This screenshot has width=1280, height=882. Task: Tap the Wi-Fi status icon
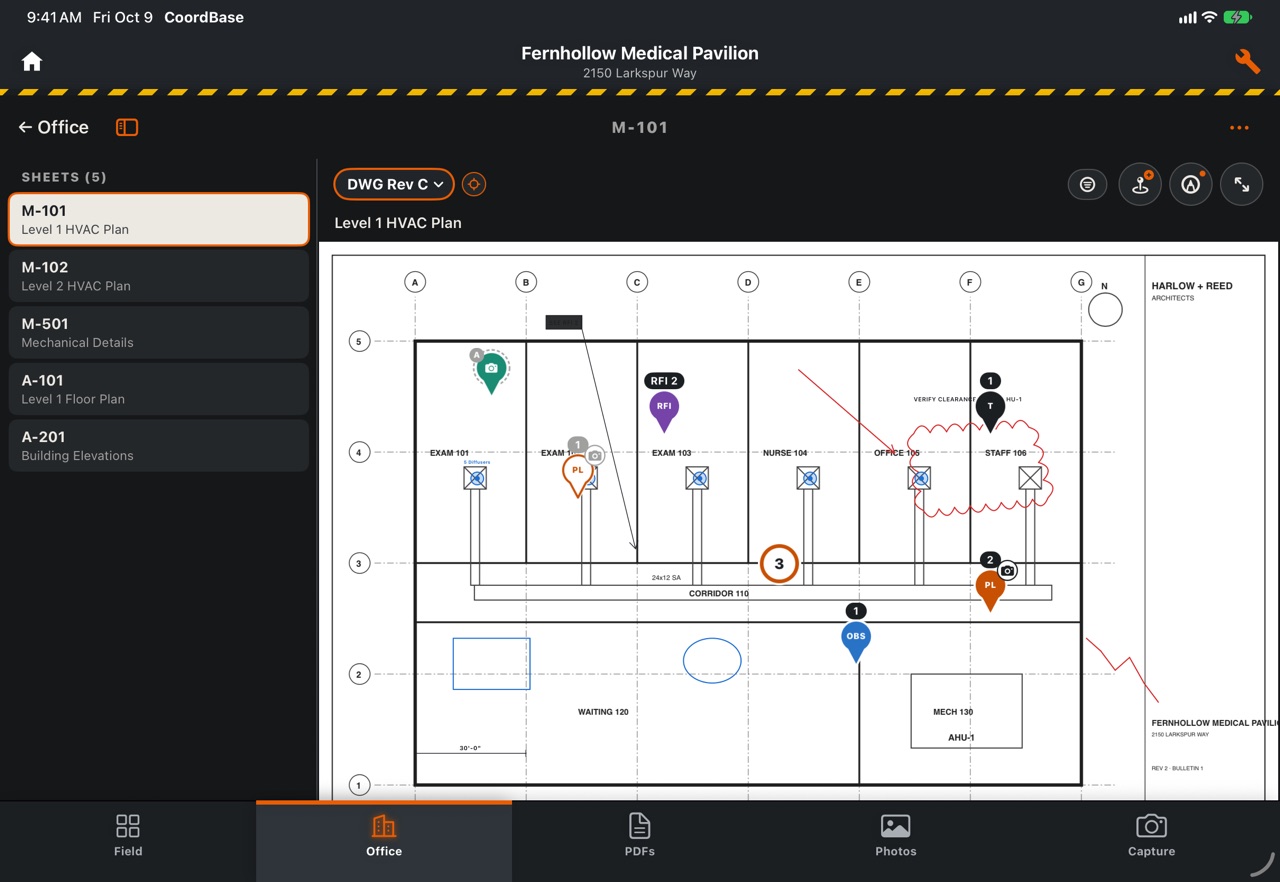[x=1209, y=17]
